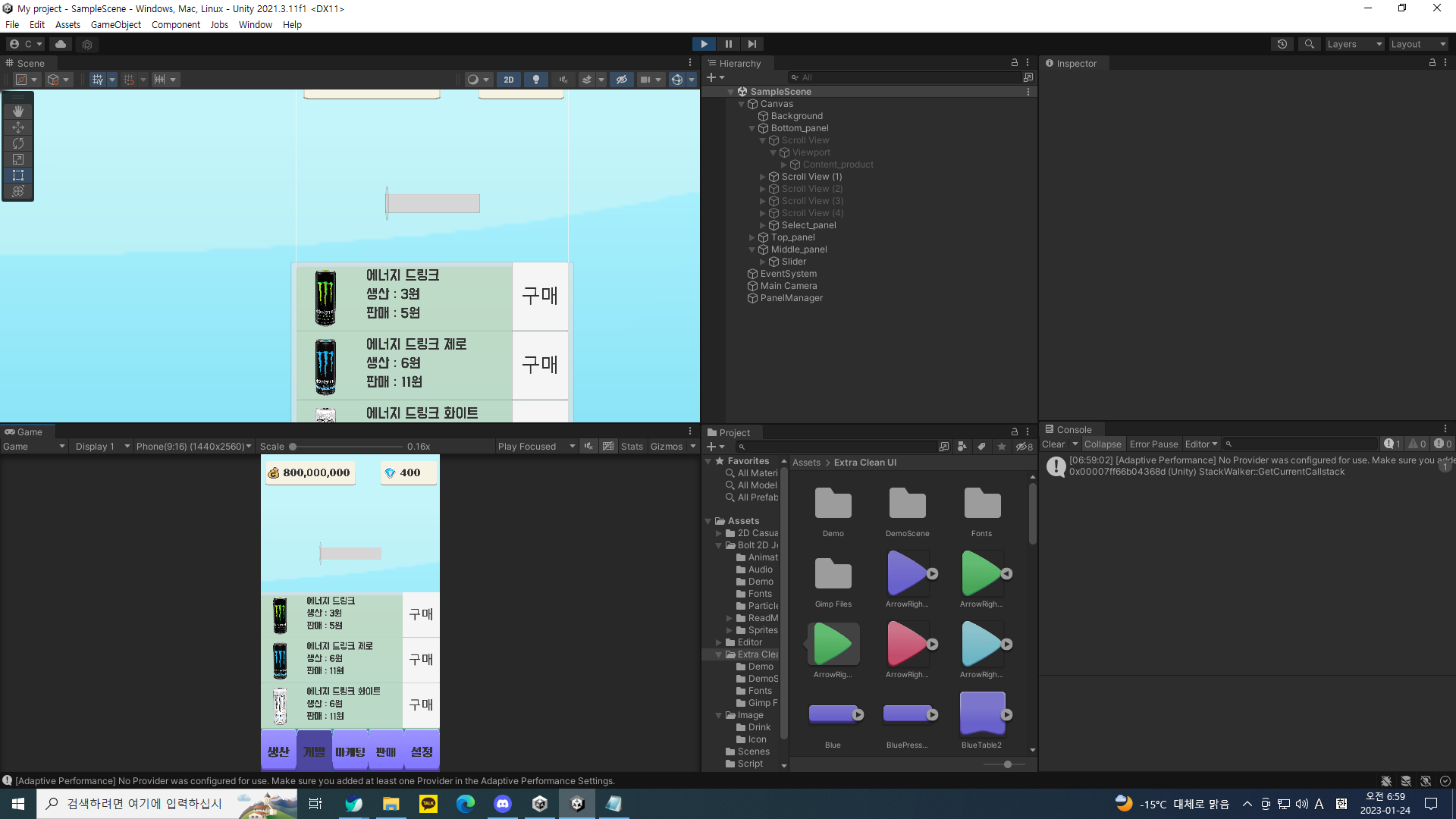Image resolution: width=1456 pixels, height=819 pixels.
Task: Open Undo History icon near Layers
Action: [x=1282, y=44]
